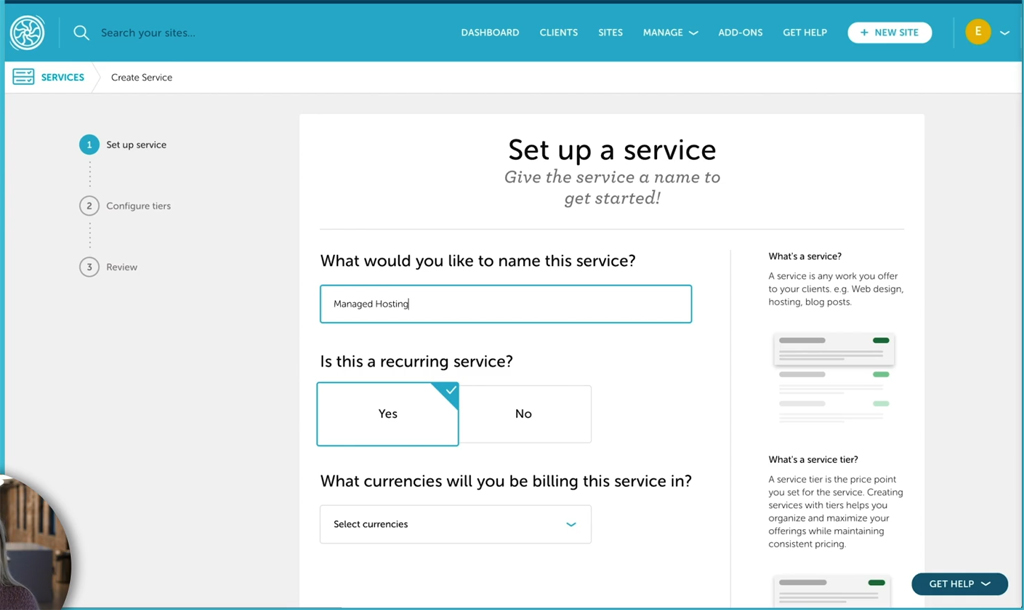Open Add-ons in top navigation
The image size is (1024, 610).
pyautogui.click(x=740, y=32)
